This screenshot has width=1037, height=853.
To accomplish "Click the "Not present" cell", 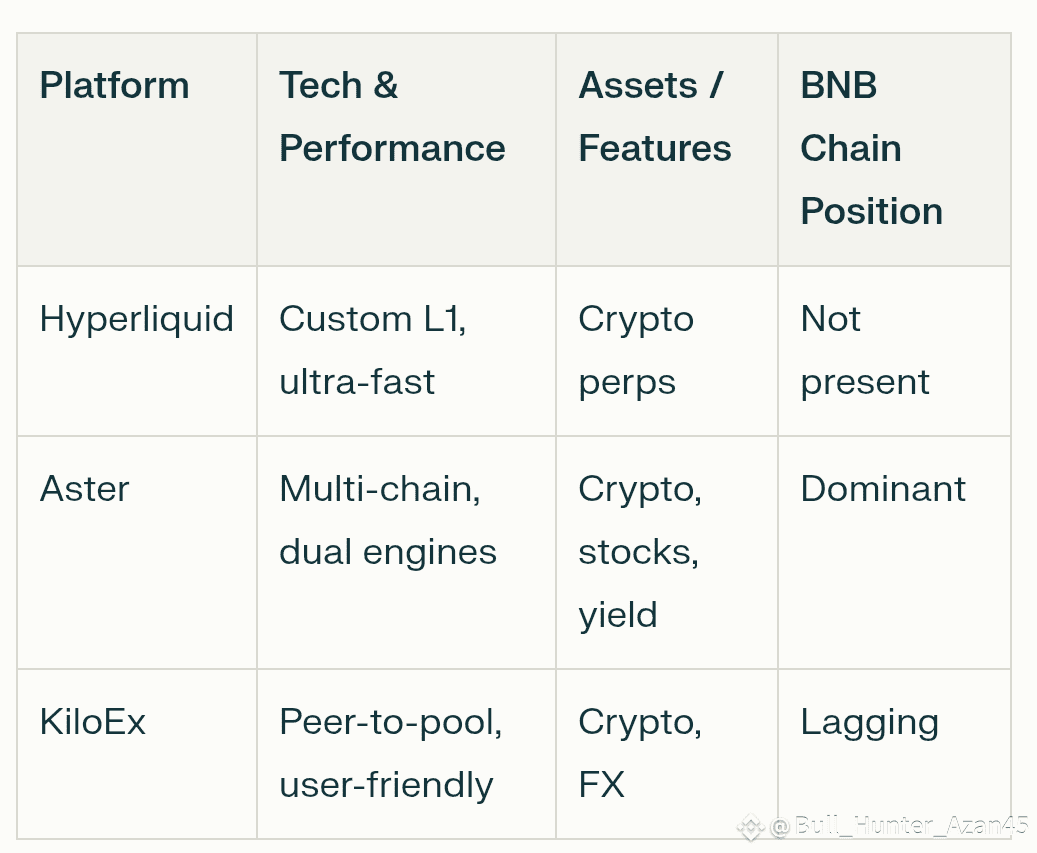I will pos(865,350).
